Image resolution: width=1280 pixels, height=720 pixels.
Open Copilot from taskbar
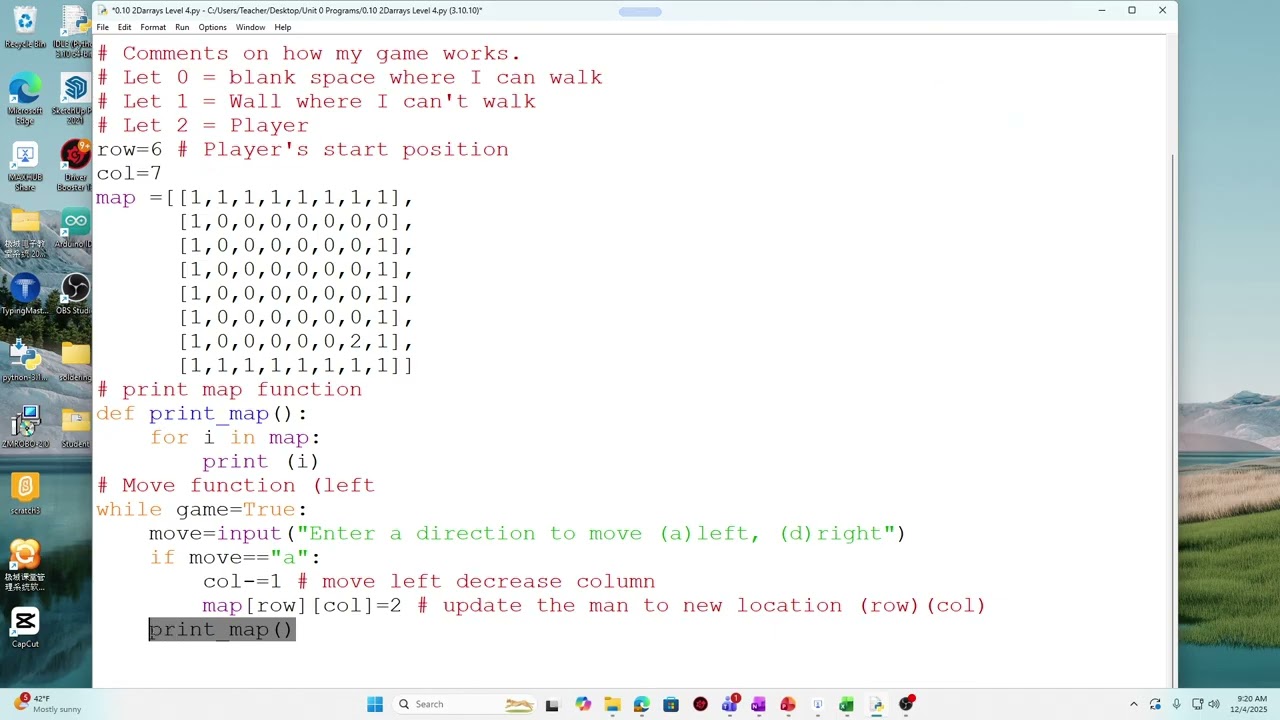583,704
